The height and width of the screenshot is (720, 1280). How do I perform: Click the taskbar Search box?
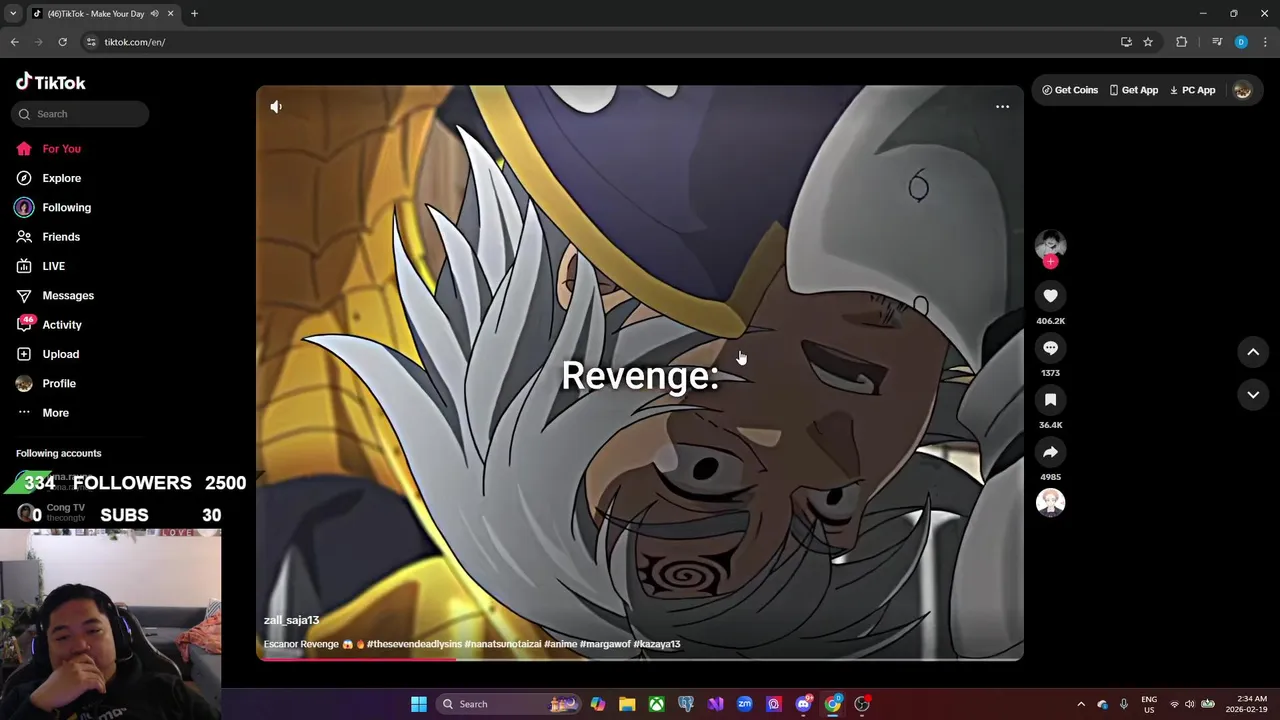508,704
